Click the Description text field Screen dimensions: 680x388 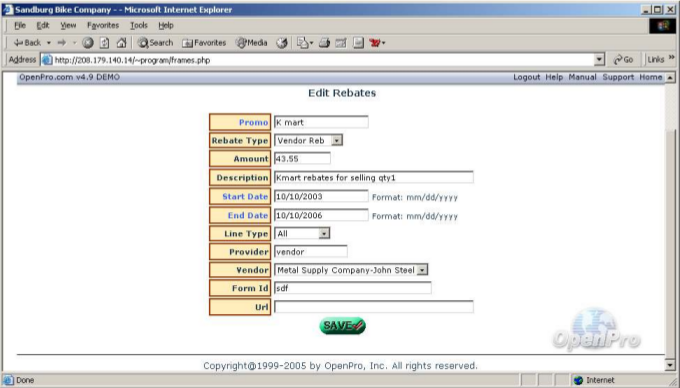pos(373,177)
